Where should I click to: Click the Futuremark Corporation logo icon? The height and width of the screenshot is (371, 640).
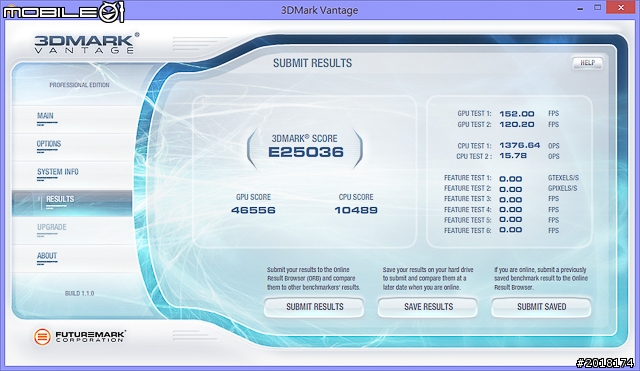coord(42,337)
